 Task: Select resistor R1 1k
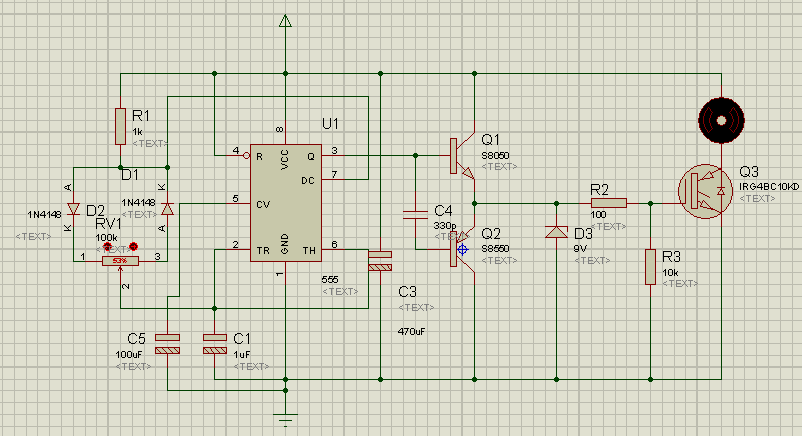120,126
